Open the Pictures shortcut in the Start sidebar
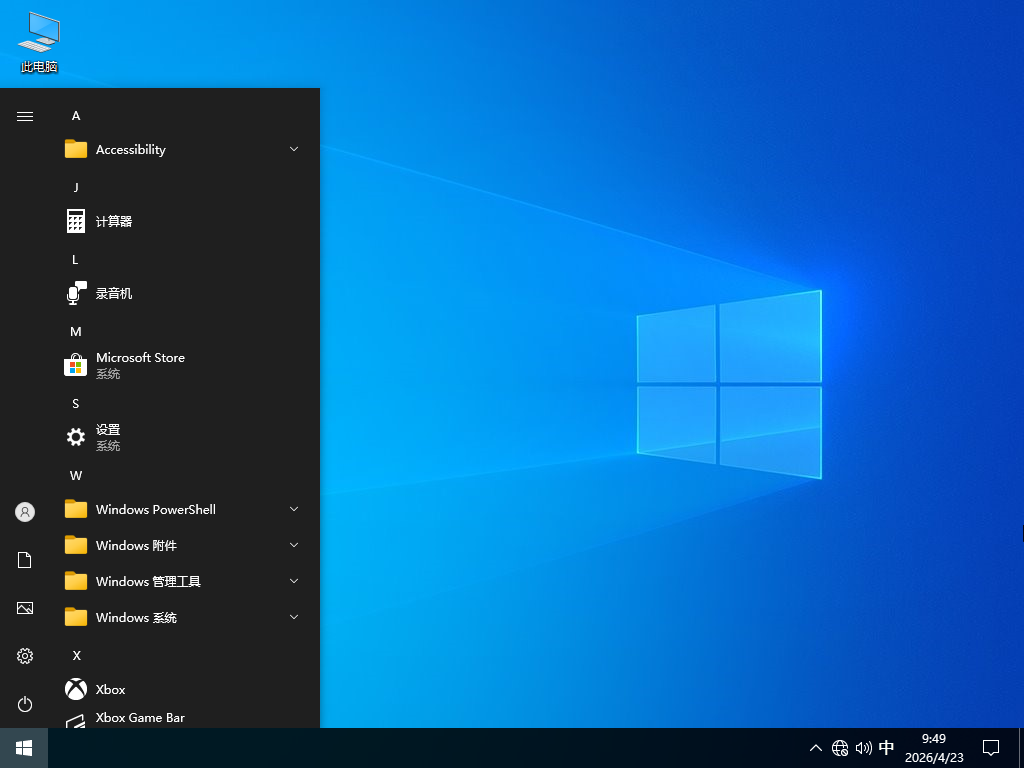 (x=24, y=607)
